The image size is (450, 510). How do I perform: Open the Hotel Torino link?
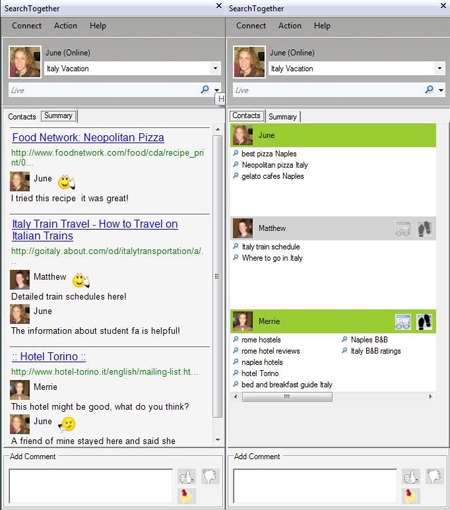pos(49,356)
